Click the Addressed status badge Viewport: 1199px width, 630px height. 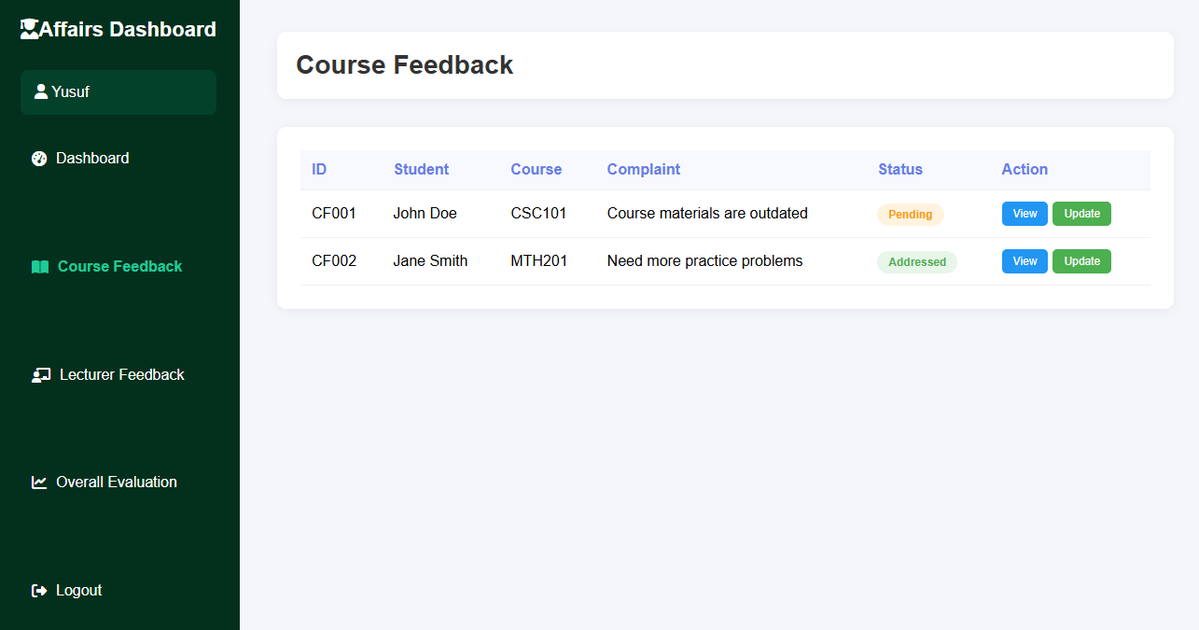pos(917,262)
